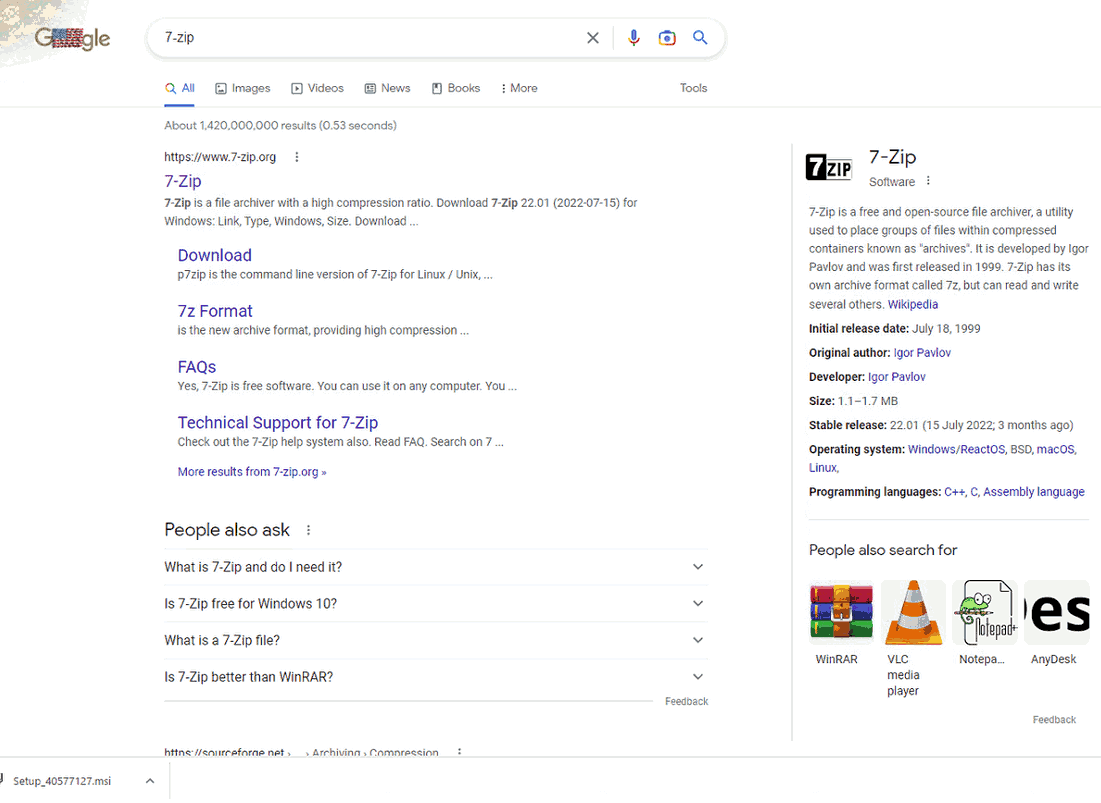This screenshot has width=1101, height=803.
Task: Click Feedback under People also ask
Action: pos(686,701)
